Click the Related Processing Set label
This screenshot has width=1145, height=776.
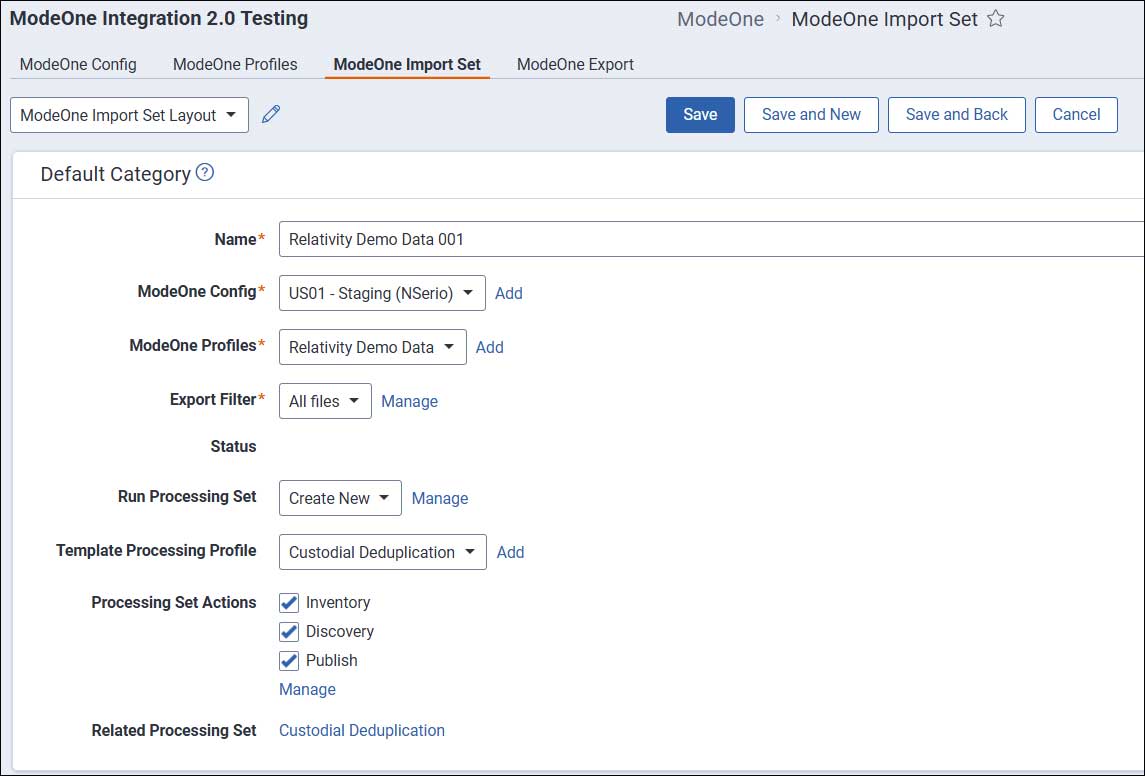174,731
